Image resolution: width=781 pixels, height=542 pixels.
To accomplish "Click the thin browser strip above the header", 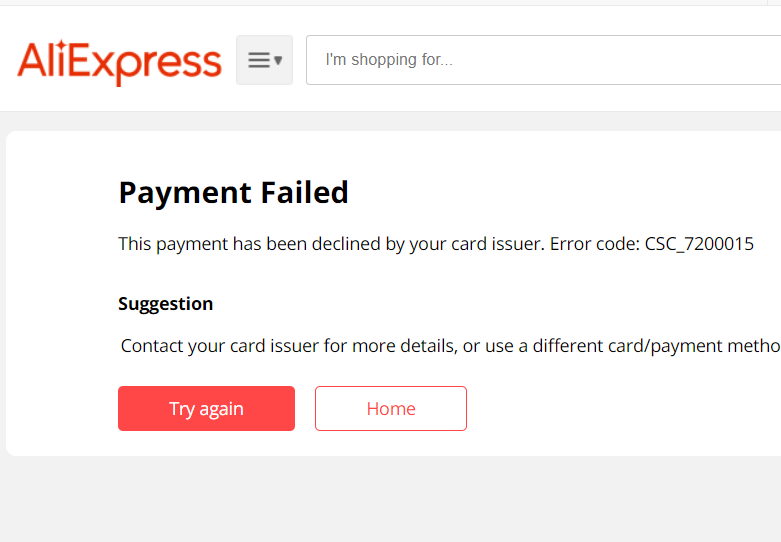I will click(390, 2).
